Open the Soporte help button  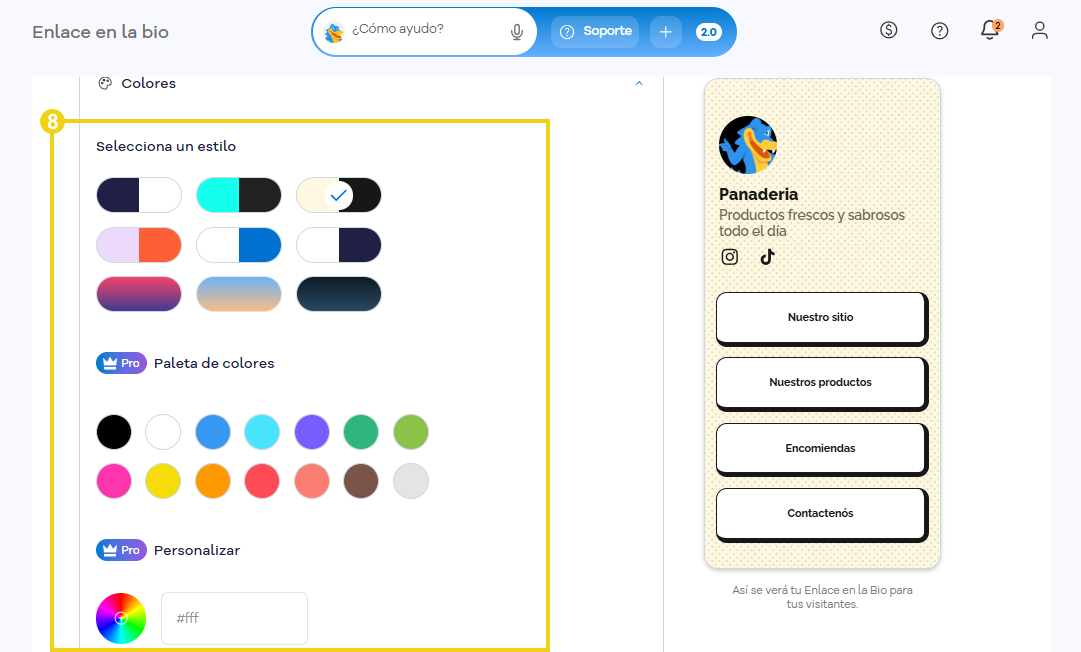tap(595, 32)
